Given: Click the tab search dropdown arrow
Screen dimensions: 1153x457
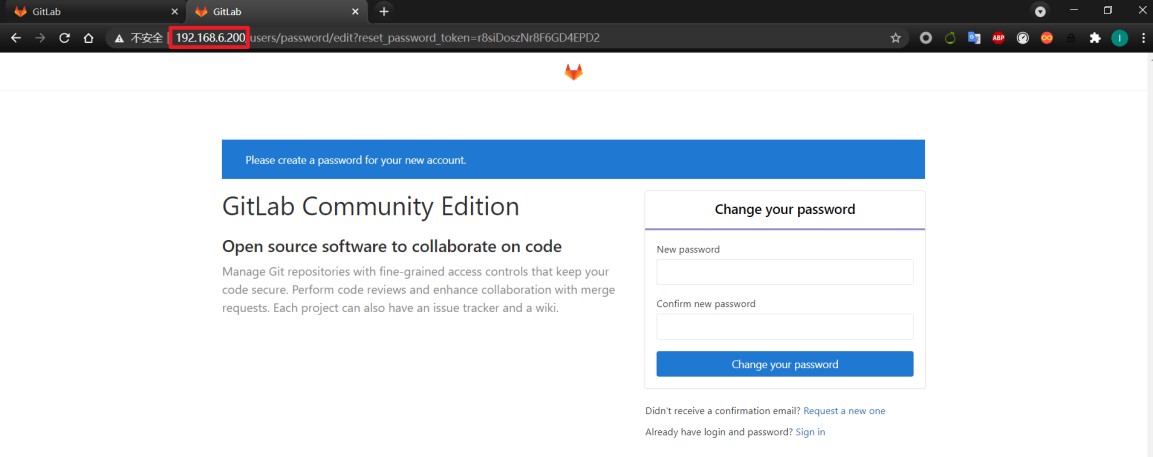Looking at the screenshot, I should pos(1040,12).
